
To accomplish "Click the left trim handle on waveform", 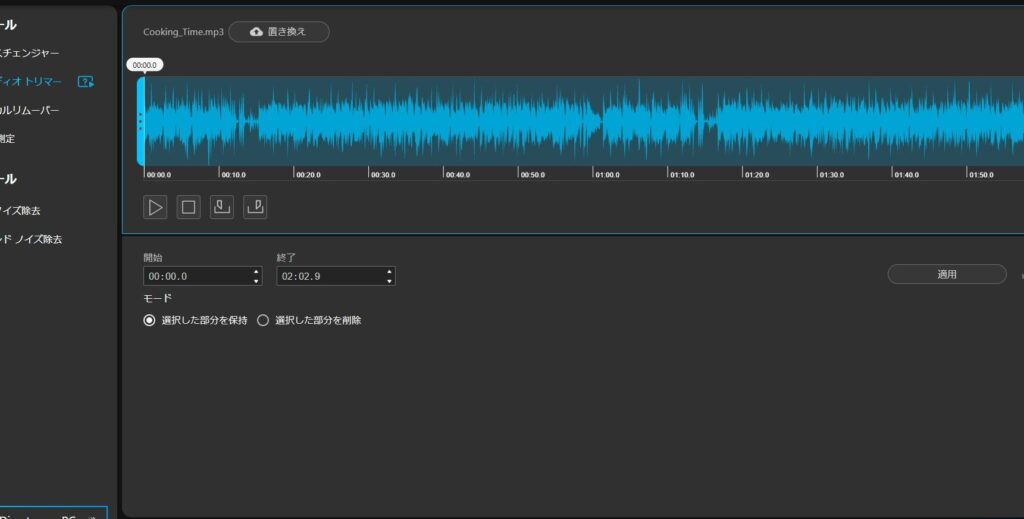I will (x=140, y=122).
